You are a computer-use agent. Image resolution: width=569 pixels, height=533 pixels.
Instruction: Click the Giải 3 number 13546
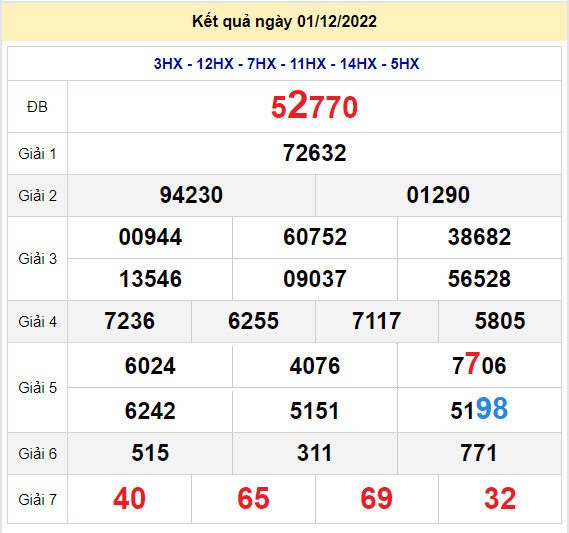(x=150, y=279)
